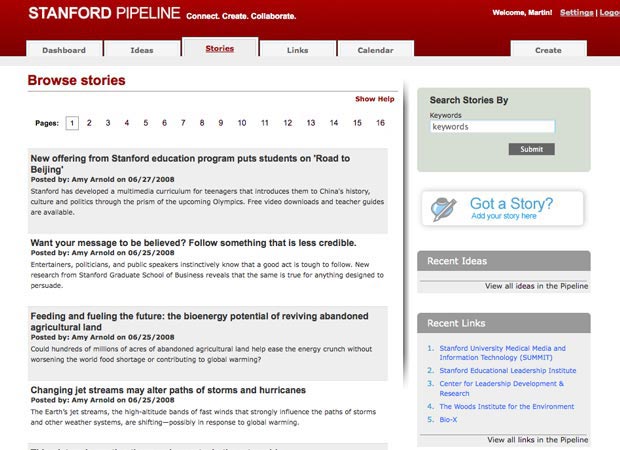
Task: Click the Stanford Pipeline logo title
Action: click(104, 13)
